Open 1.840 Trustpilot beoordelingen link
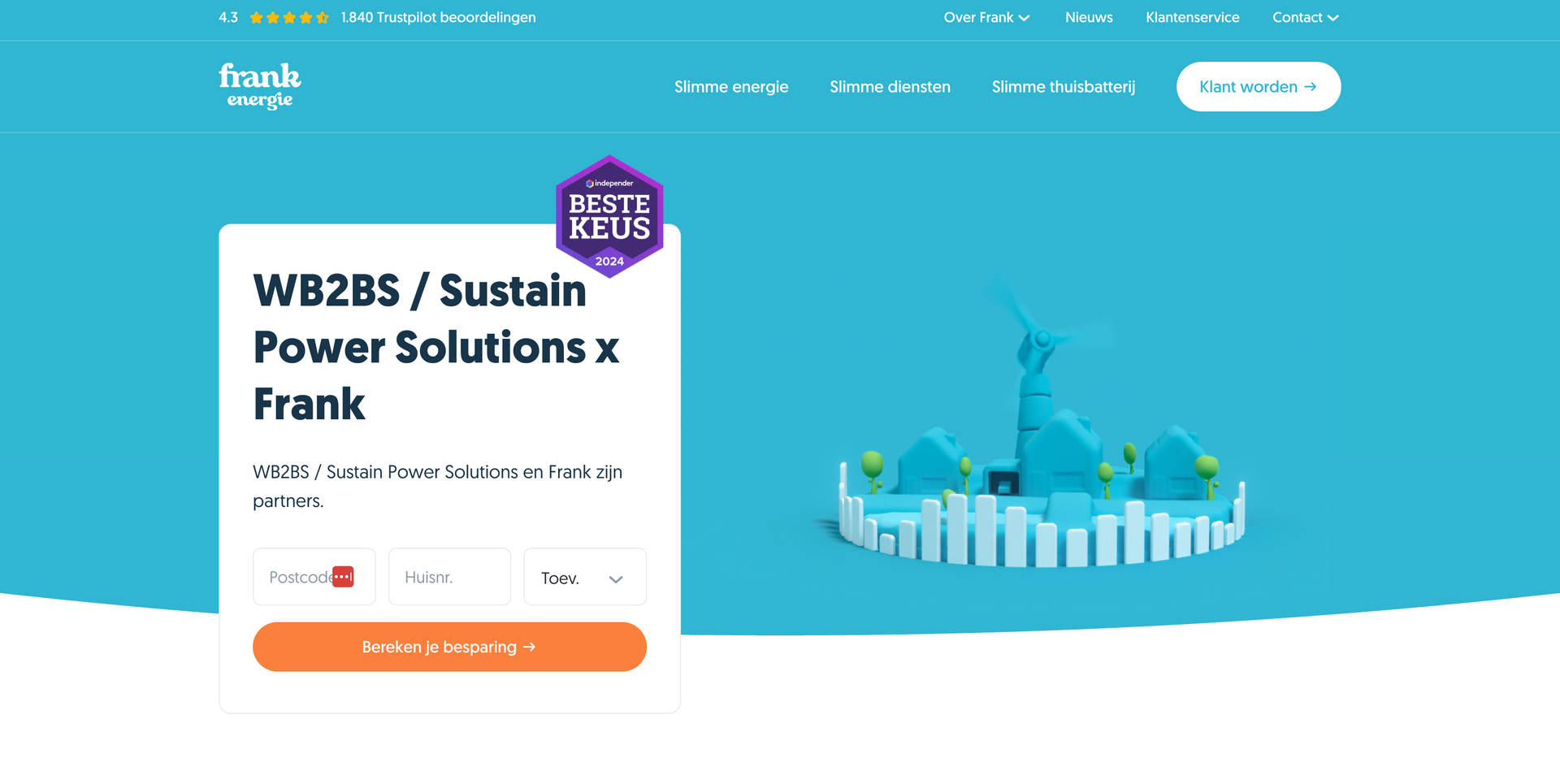The image size is (1560, 784). (438, 18)
